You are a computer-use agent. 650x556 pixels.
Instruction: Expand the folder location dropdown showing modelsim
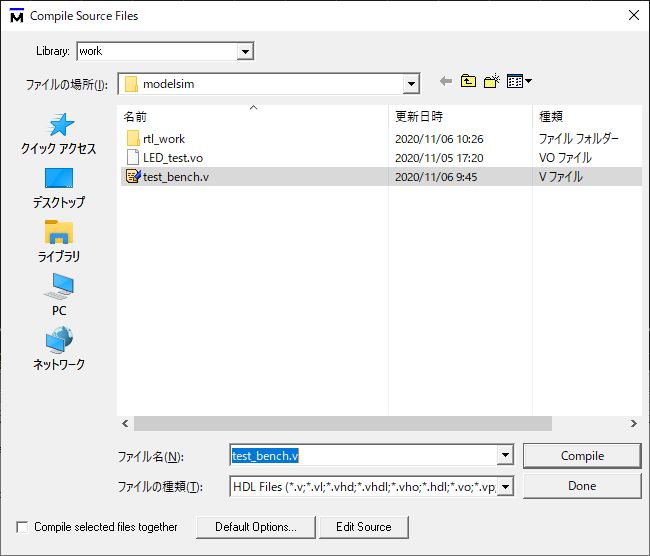click(410, 84)
